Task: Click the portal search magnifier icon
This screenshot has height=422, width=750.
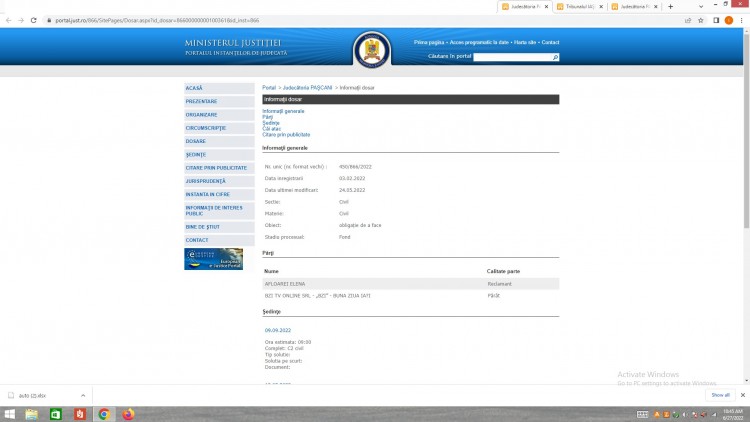Action: click(555, 58)
